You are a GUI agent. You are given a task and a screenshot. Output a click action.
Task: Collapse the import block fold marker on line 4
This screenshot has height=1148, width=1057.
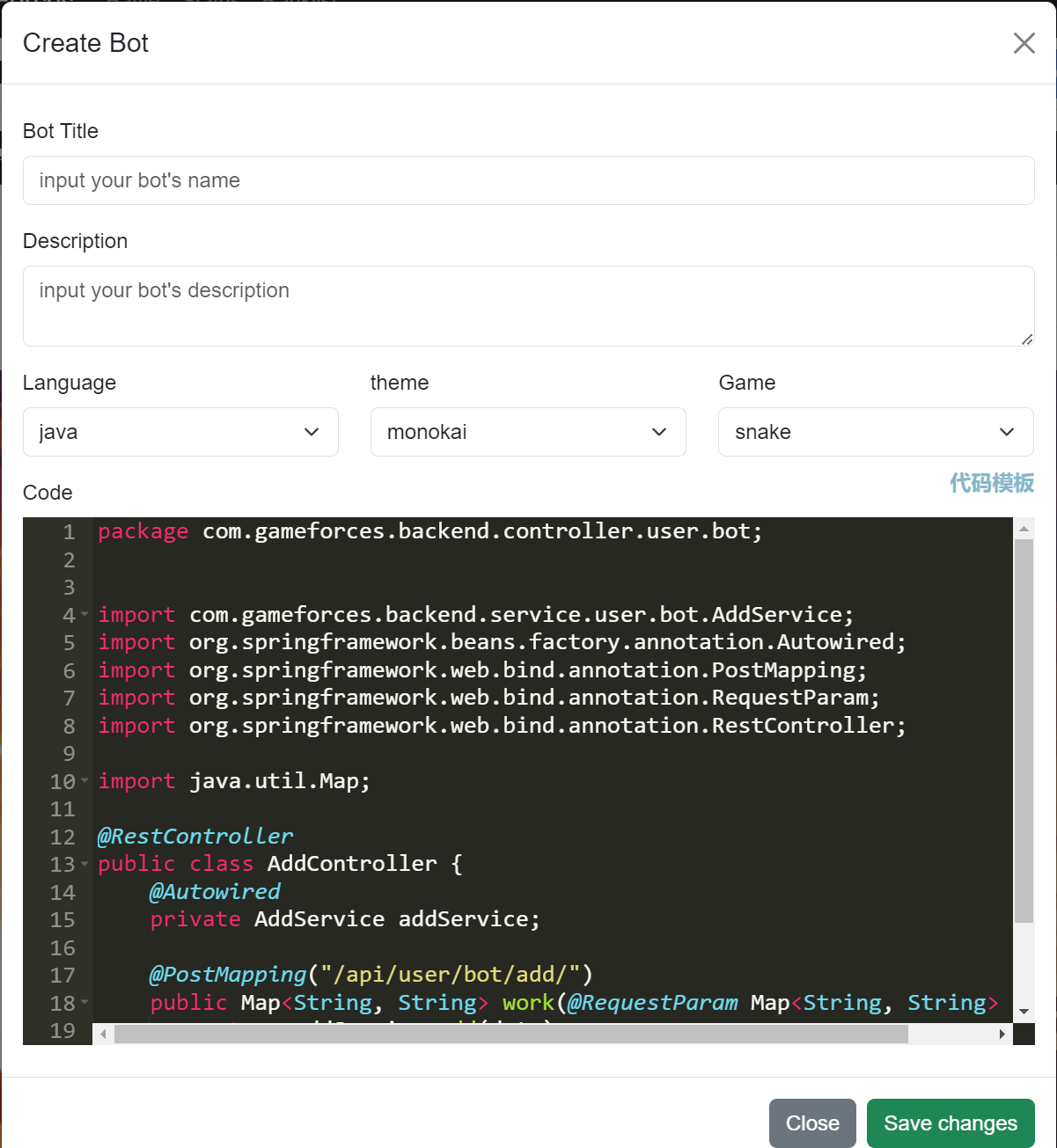[84, 616]
